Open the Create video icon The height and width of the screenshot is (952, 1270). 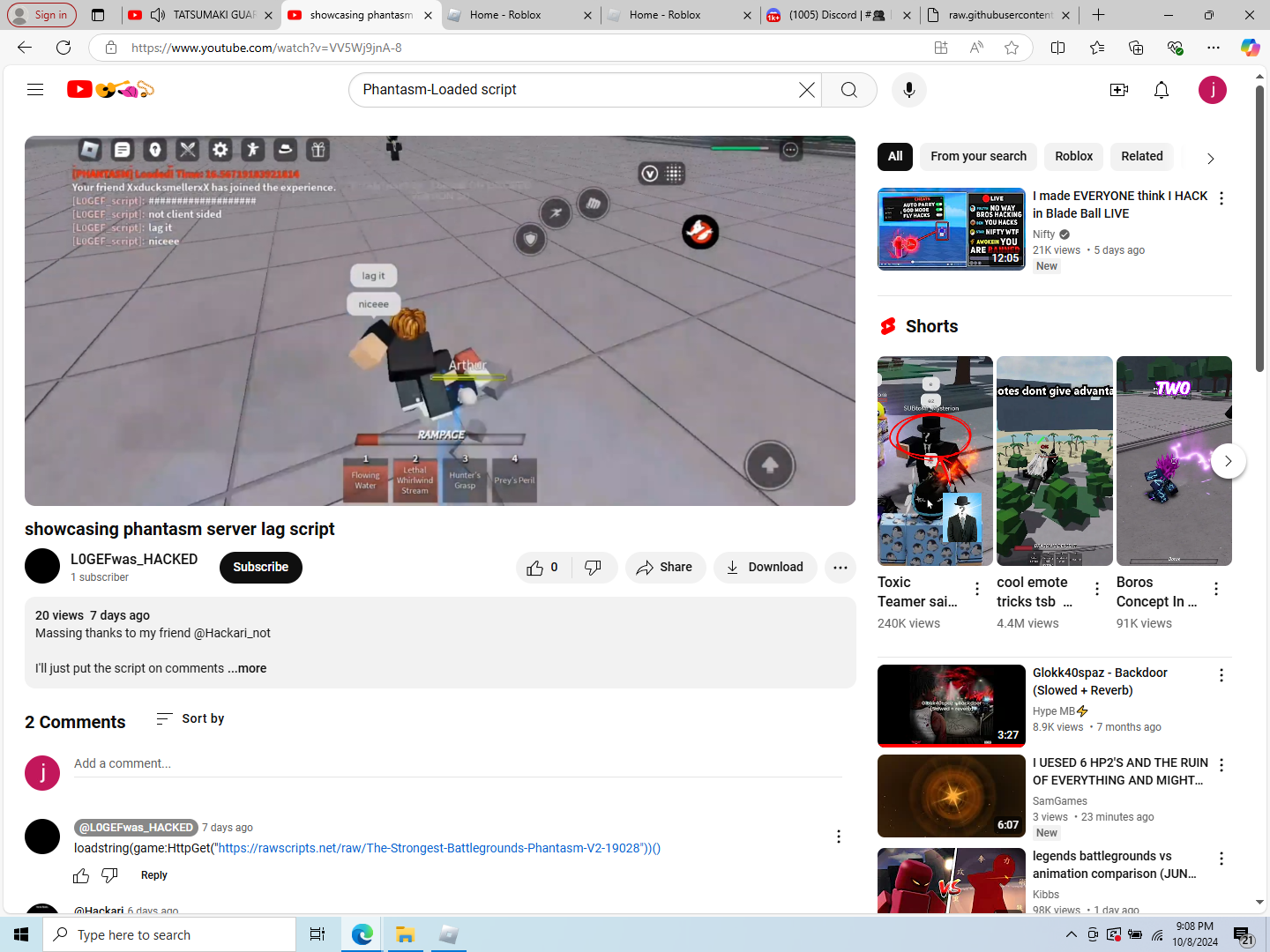pos(1119,90)
